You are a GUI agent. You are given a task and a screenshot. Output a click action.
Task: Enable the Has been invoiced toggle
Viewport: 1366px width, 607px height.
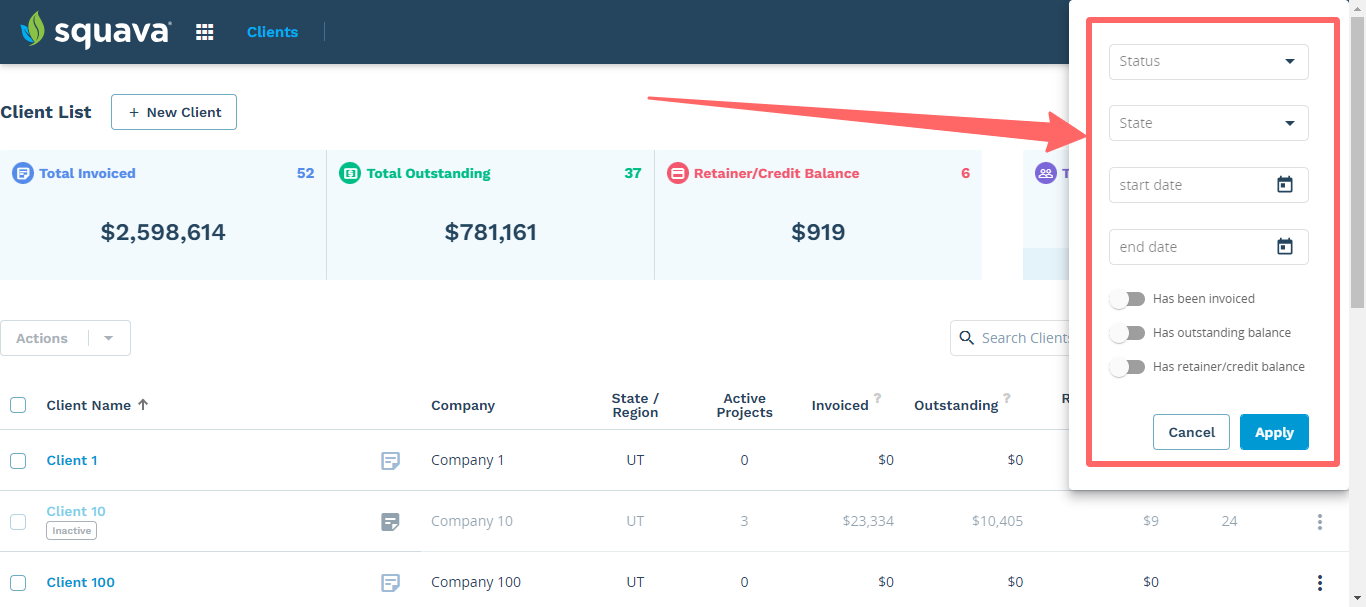coord(1127,298)
